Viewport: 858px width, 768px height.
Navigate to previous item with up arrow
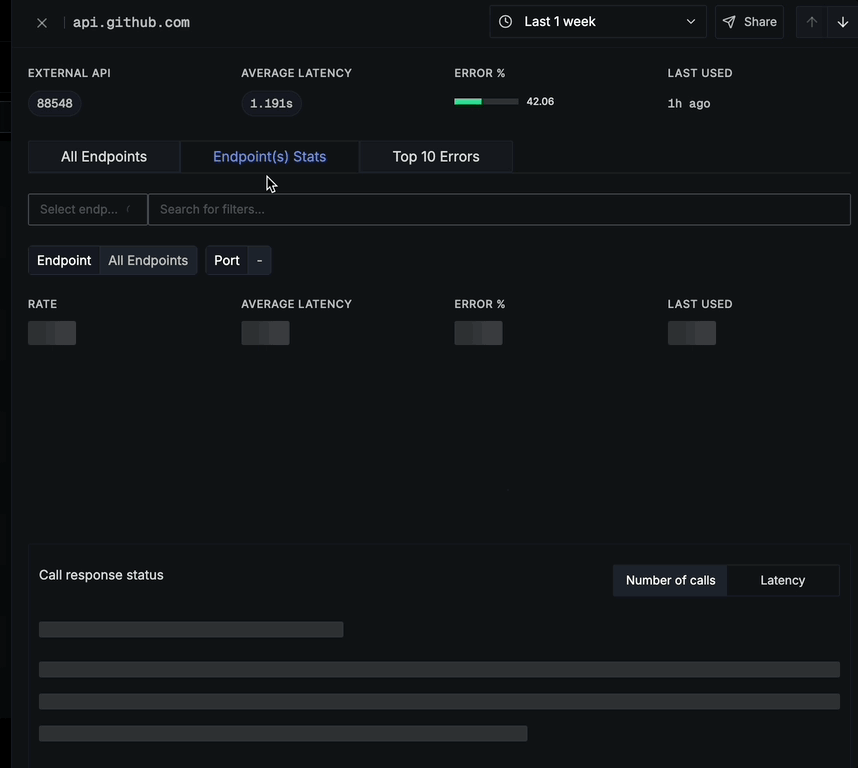pos(811,22)
